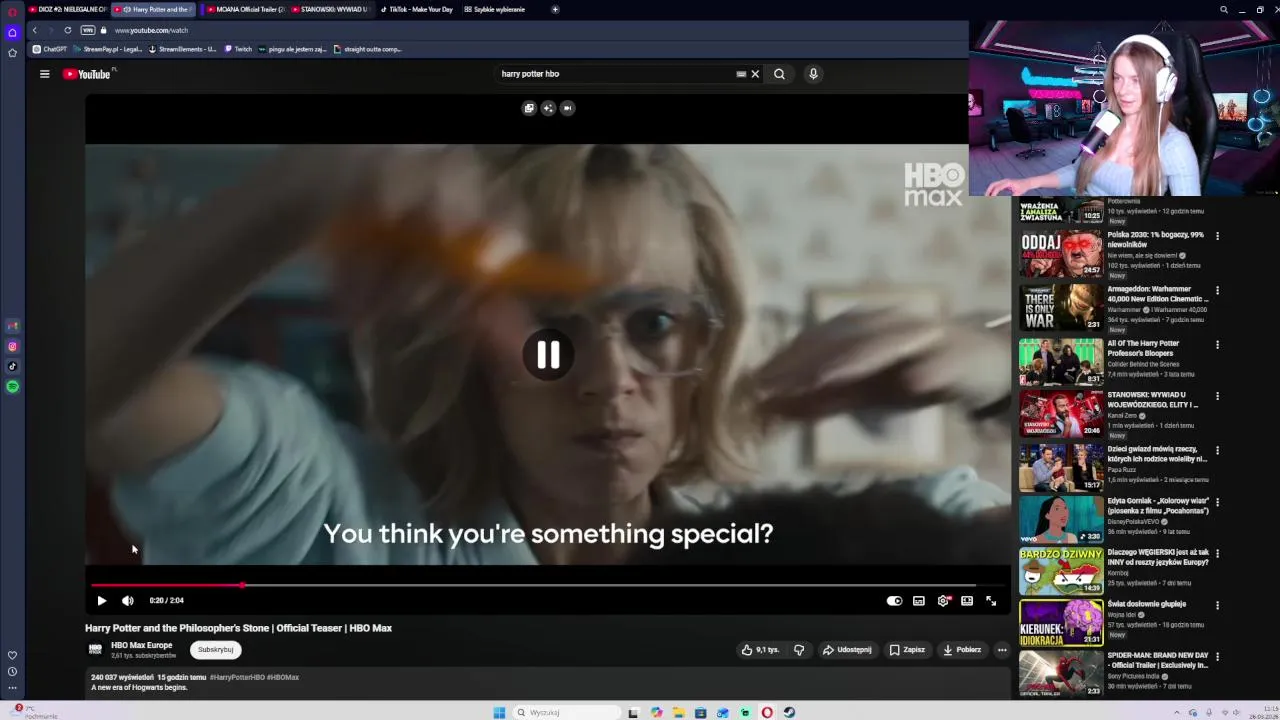The height and width of the screenshot is (720, 1280).
Task: Open the HBO Max Europe channel name
Action: click(x=141, y=645)
